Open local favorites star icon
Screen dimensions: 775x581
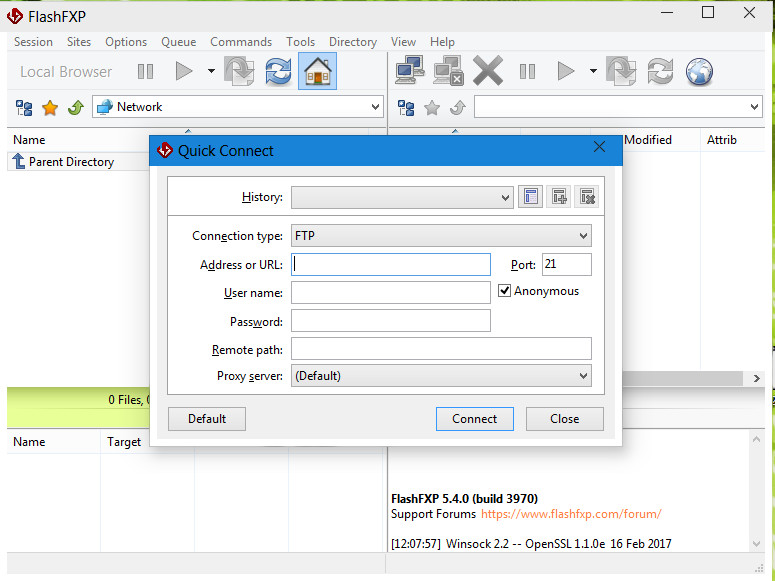[x=50, y=107]
